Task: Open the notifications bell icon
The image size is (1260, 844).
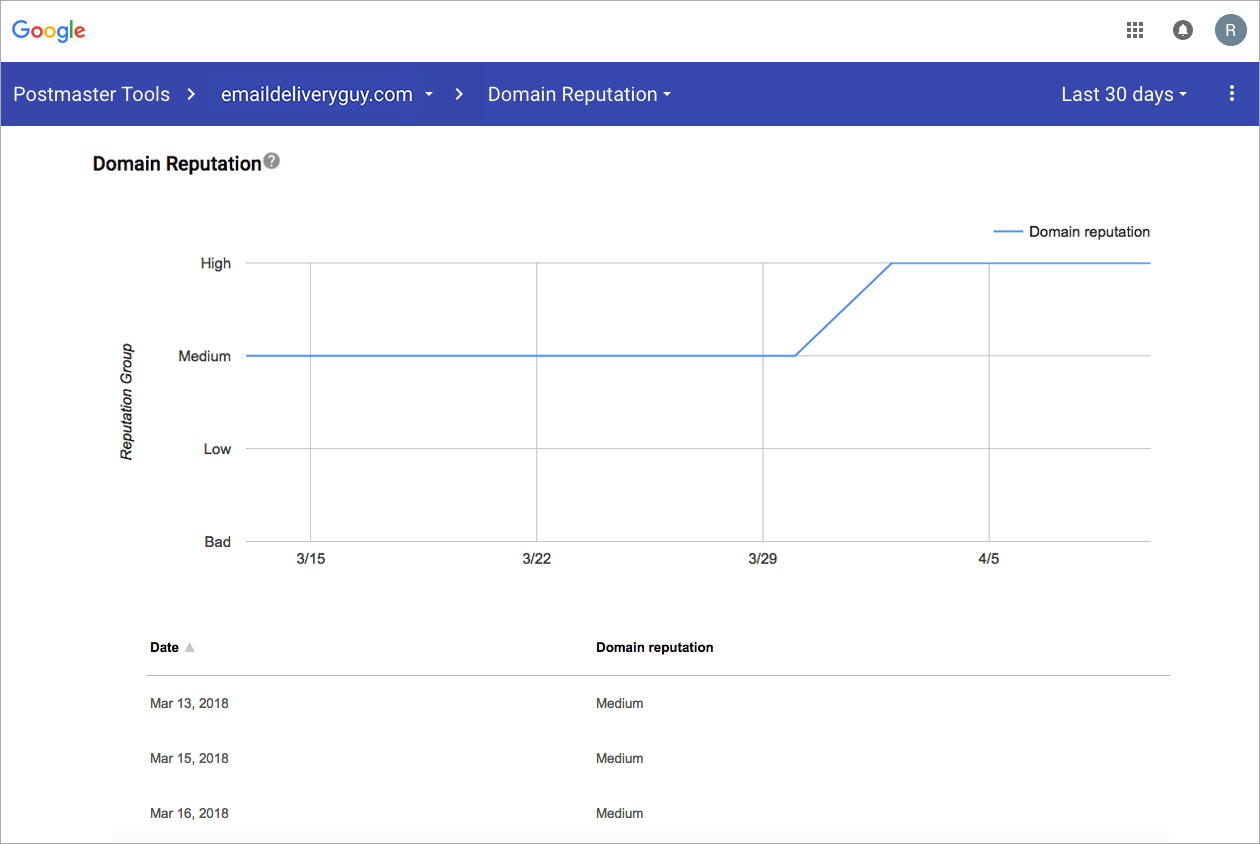Action: [1183, 31]
